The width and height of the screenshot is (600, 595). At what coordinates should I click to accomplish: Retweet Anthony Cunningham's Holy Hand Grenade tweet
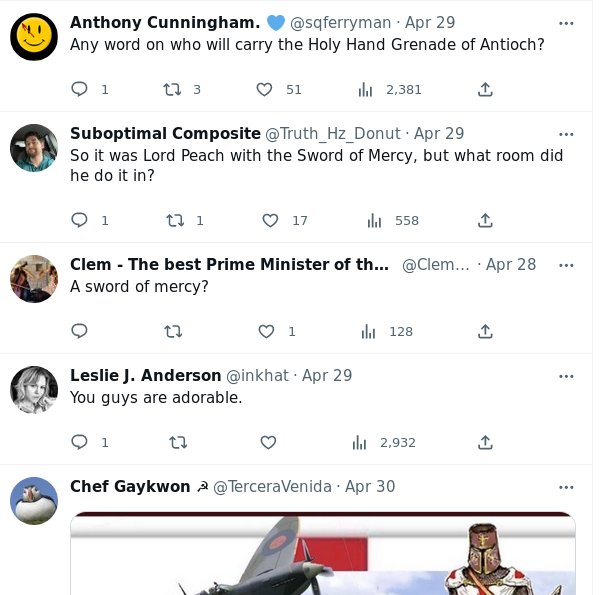click(172, 89)
